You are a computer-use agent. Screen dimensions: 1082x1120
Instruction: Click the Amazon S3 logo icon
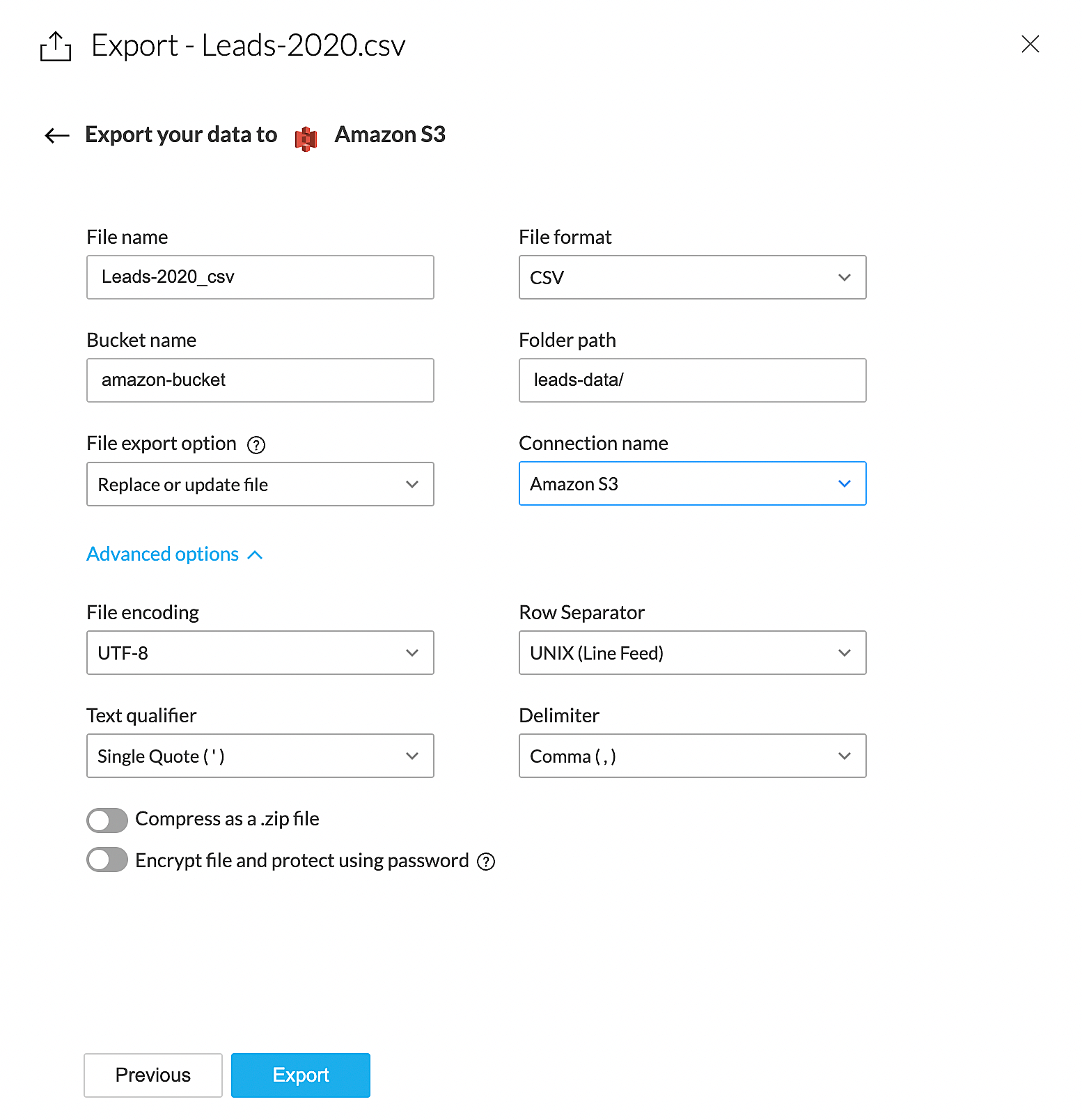point(306,139)
